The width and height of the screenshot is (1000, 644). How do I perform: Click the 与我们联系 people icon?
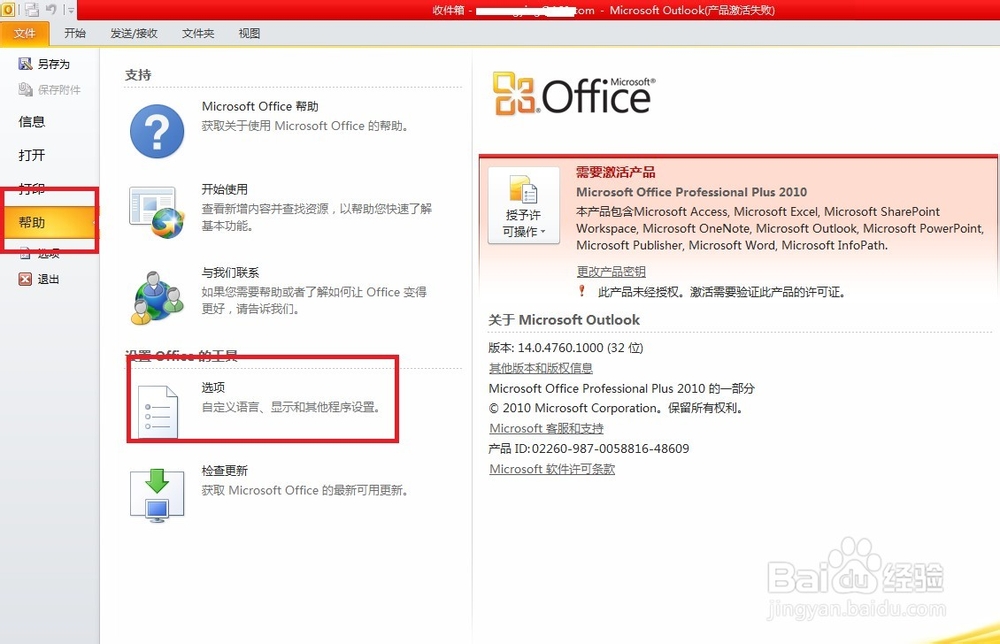[x=157, y=297]
